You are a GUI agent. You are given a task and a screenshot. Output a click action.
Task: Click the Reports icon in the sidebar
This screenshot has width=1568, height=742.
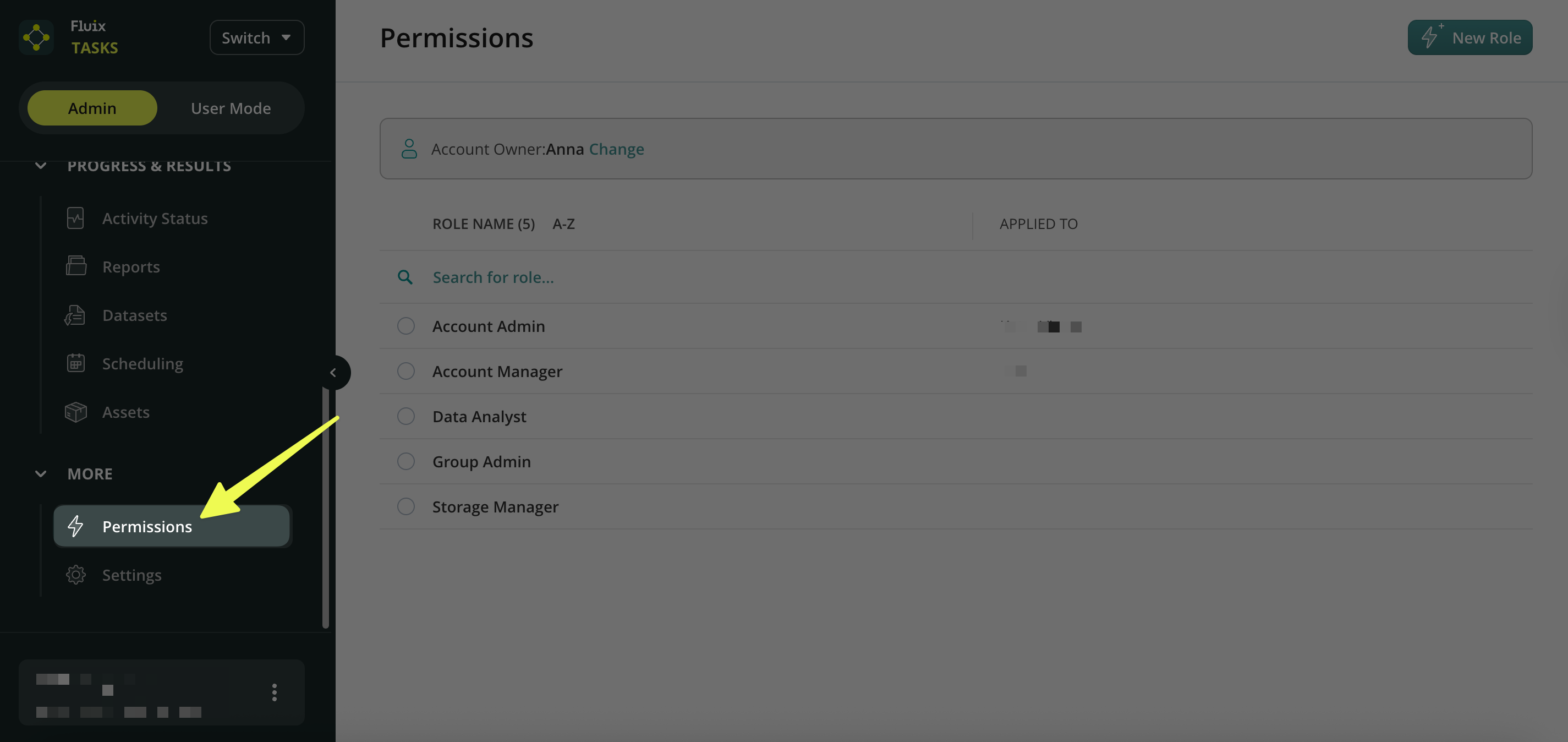pyautogui.click(x=75, y=266)
